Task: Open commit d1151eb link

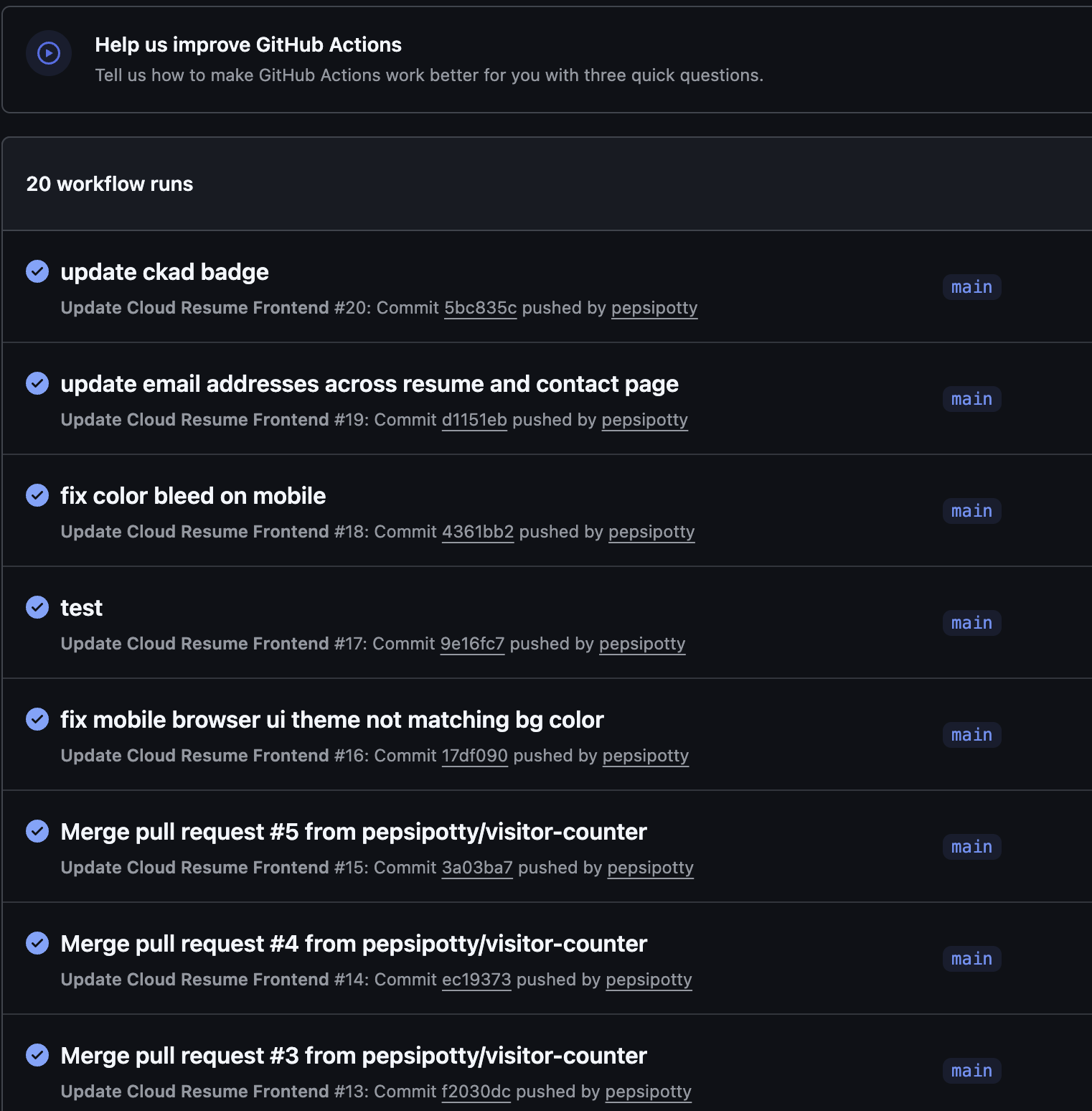Action: click(474, 420)
